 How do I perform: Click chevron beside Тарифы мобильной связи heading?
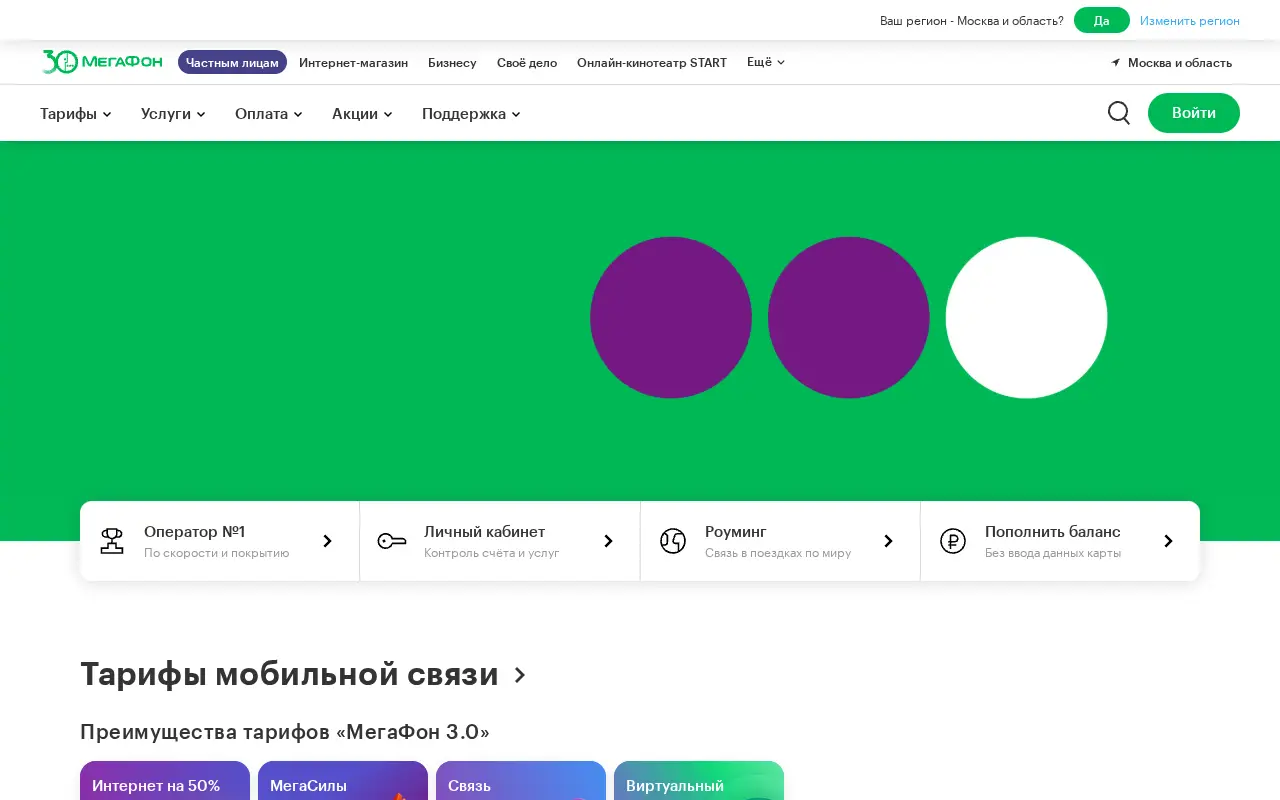(x=520, y=675)
